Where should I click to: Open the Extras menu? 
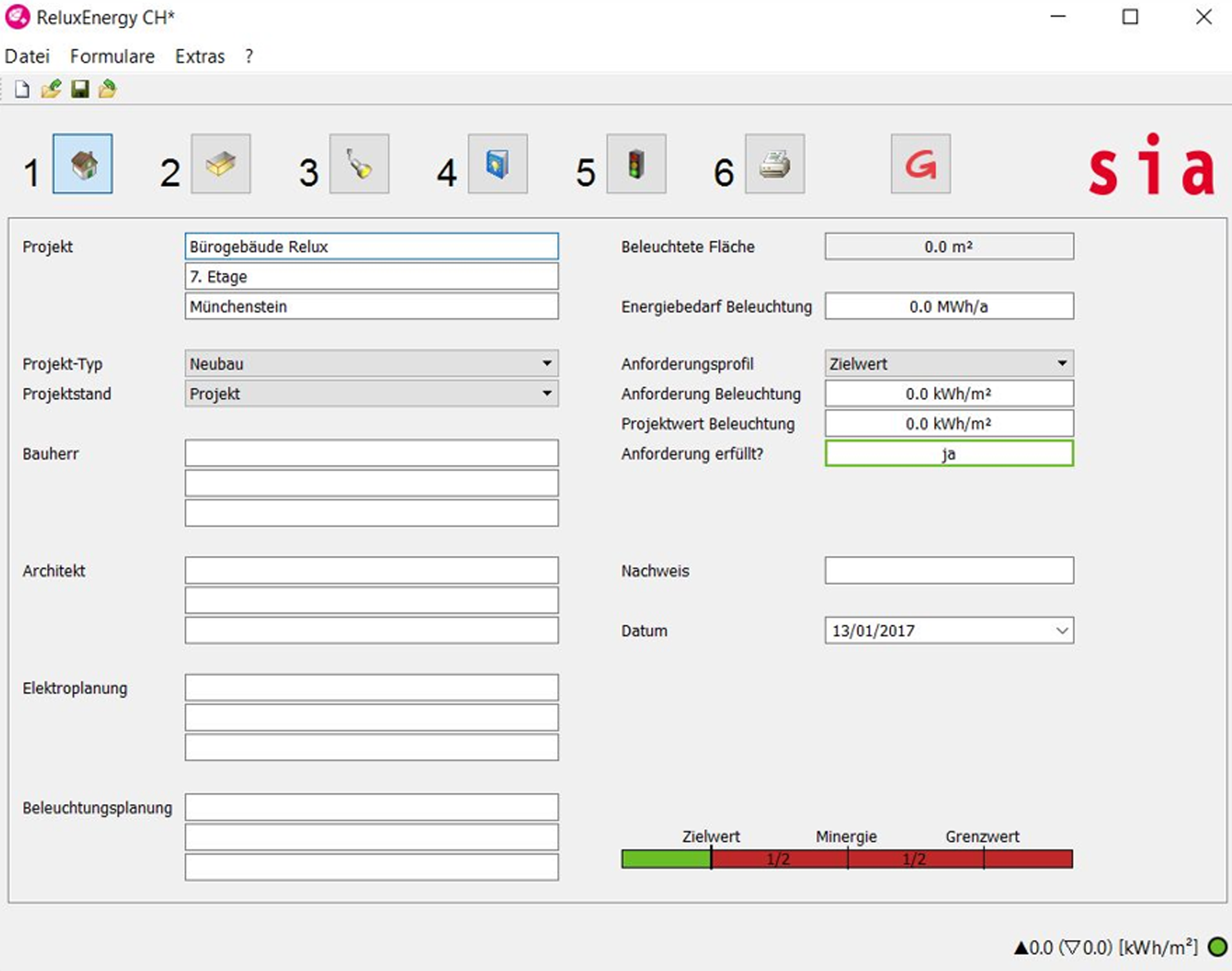(200, 56)
